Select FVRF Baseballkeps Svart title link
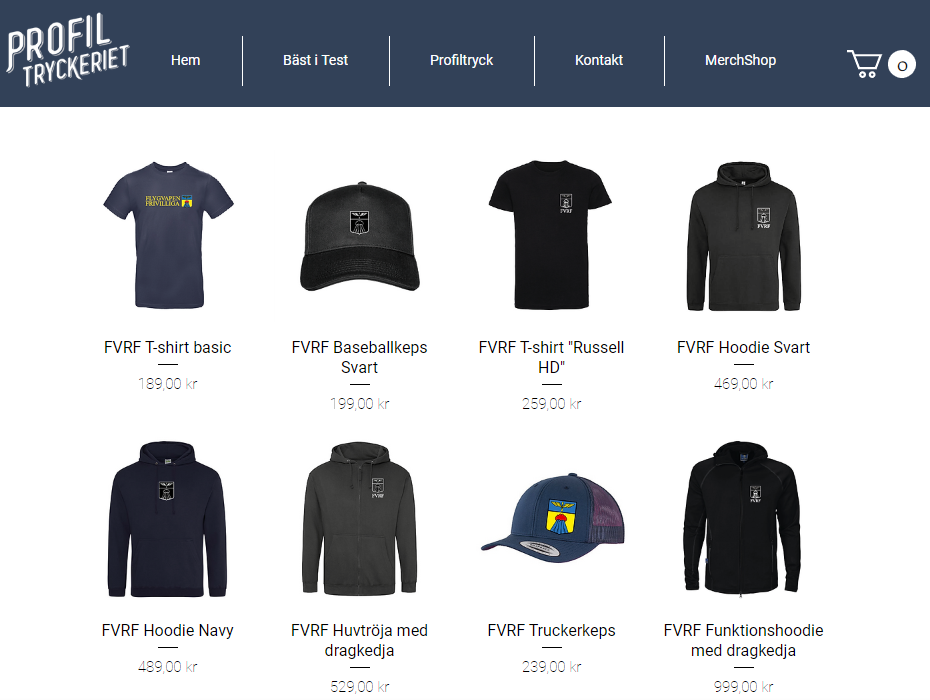The height and width of the screenshot is (700, 930). pyautogui.click(x=359, y=357)
